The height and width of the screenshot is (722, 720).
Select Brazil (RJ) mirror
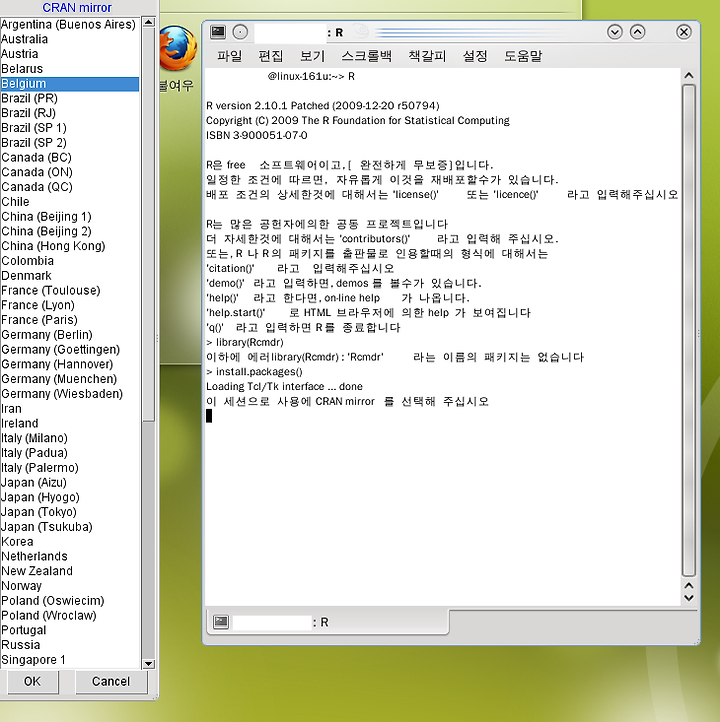point(70,113)
